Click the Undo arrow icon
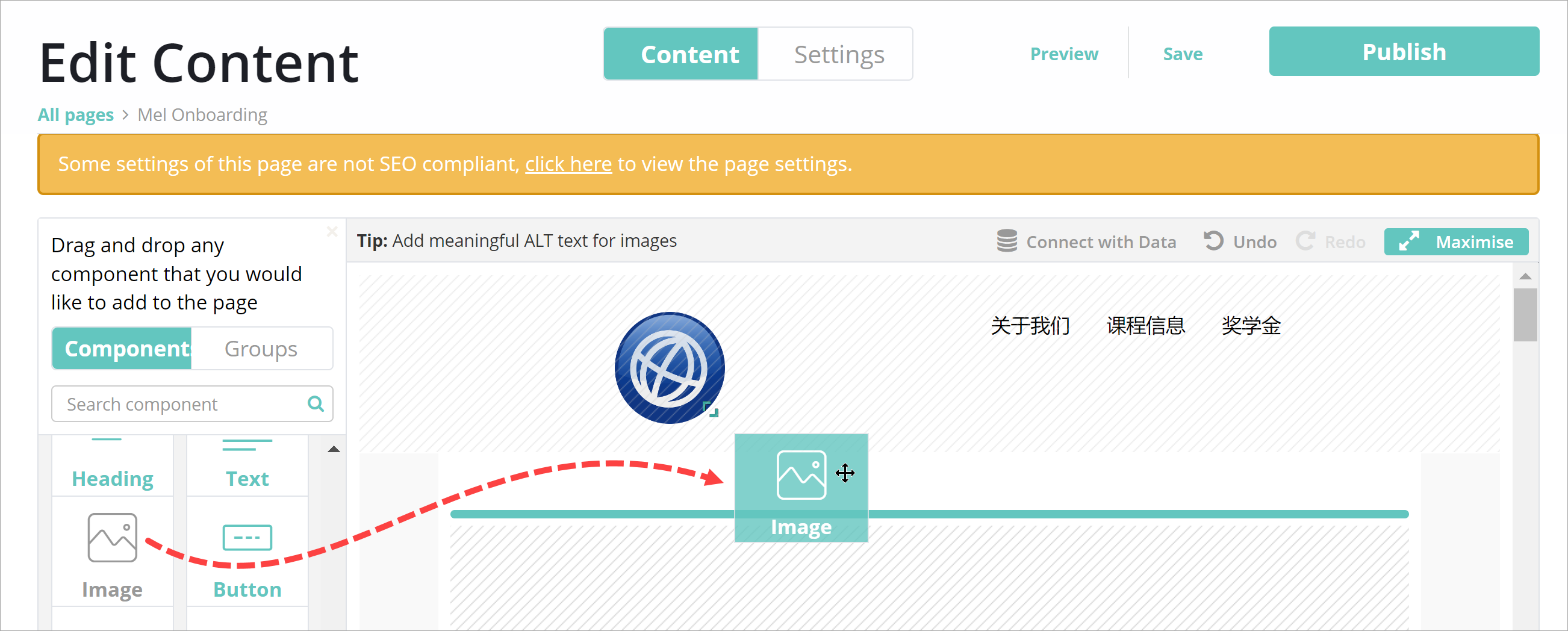The height and width of the screenshot is (631, 1568). [x=1213, y=241]
